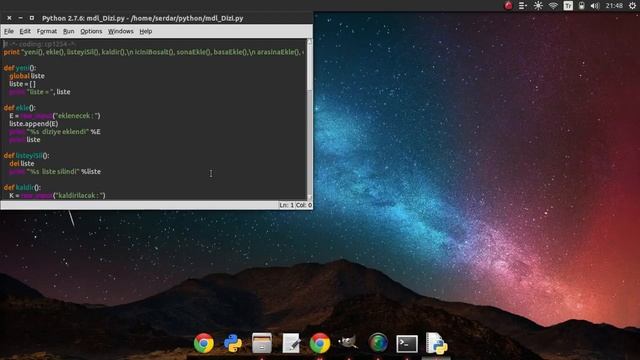The image size is (640, 360).
Task: Launch GIMP from the dock
Action: [348, 342]
